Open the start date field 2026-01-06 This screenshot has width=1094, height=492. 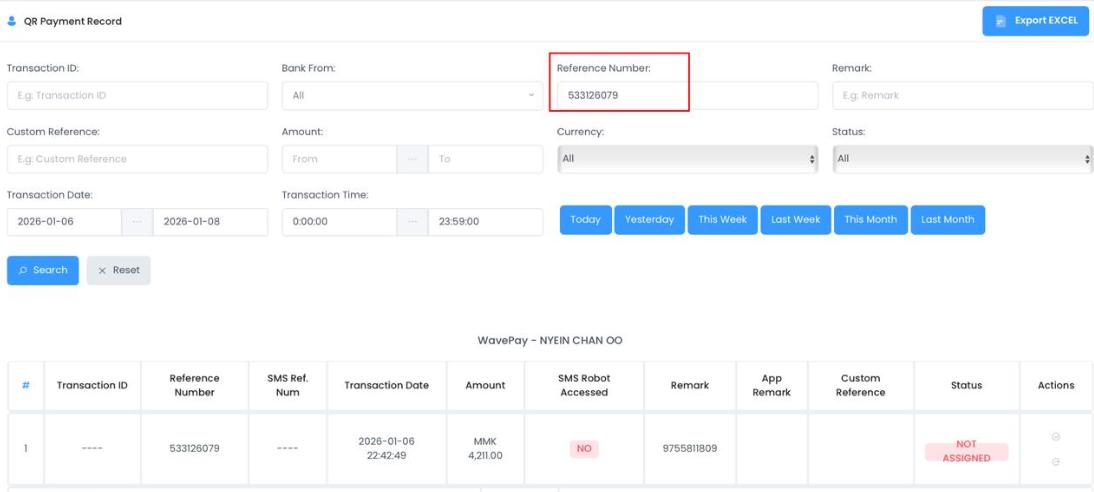point(65,222)
